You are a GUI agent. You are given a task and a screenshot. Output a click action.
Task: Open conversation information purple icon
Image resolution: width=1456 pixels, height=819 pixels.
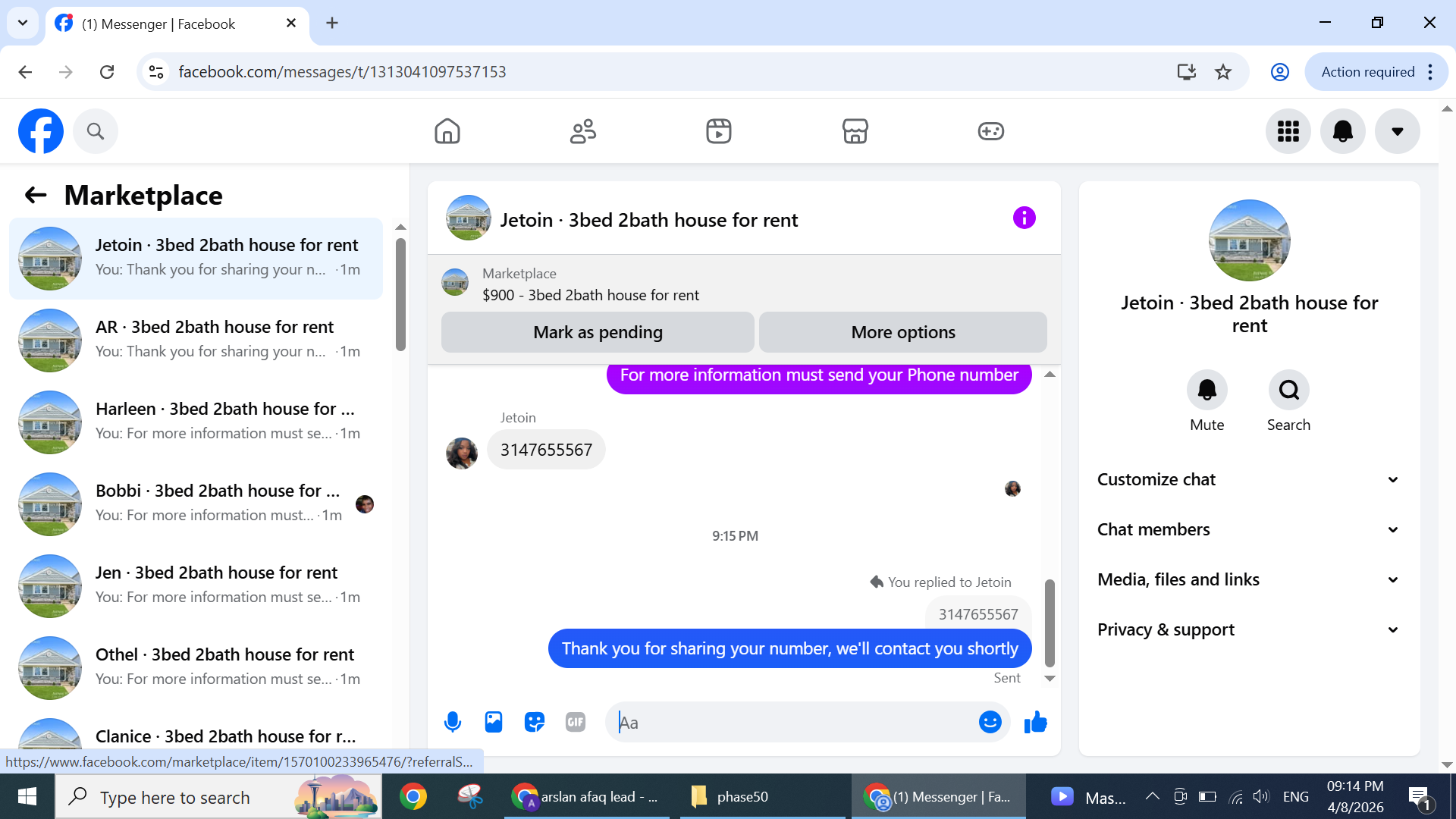coord(1024,218)
